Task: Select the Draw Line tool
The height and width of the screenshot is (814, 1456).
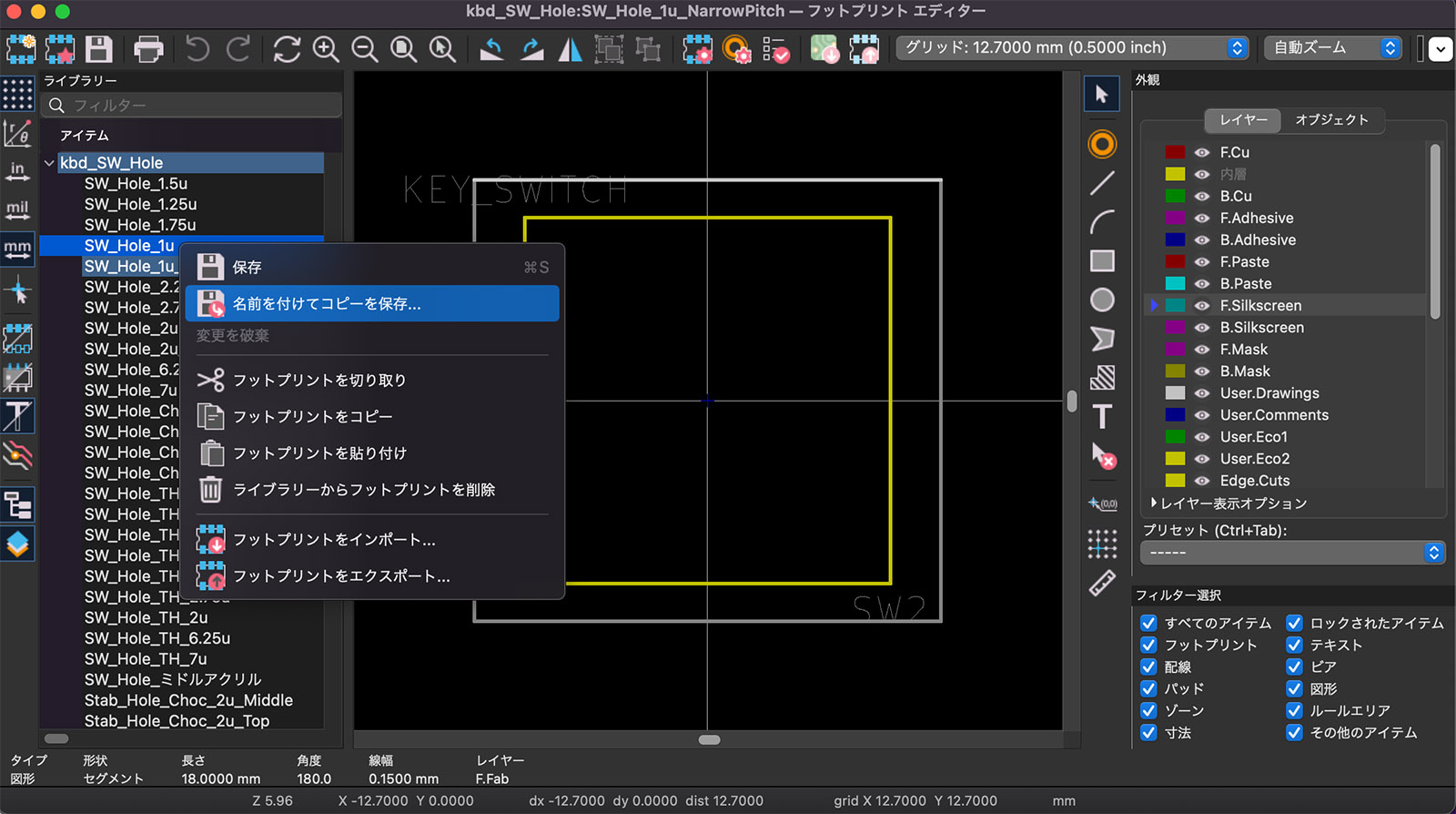Action: click(x=1102, y=183)
